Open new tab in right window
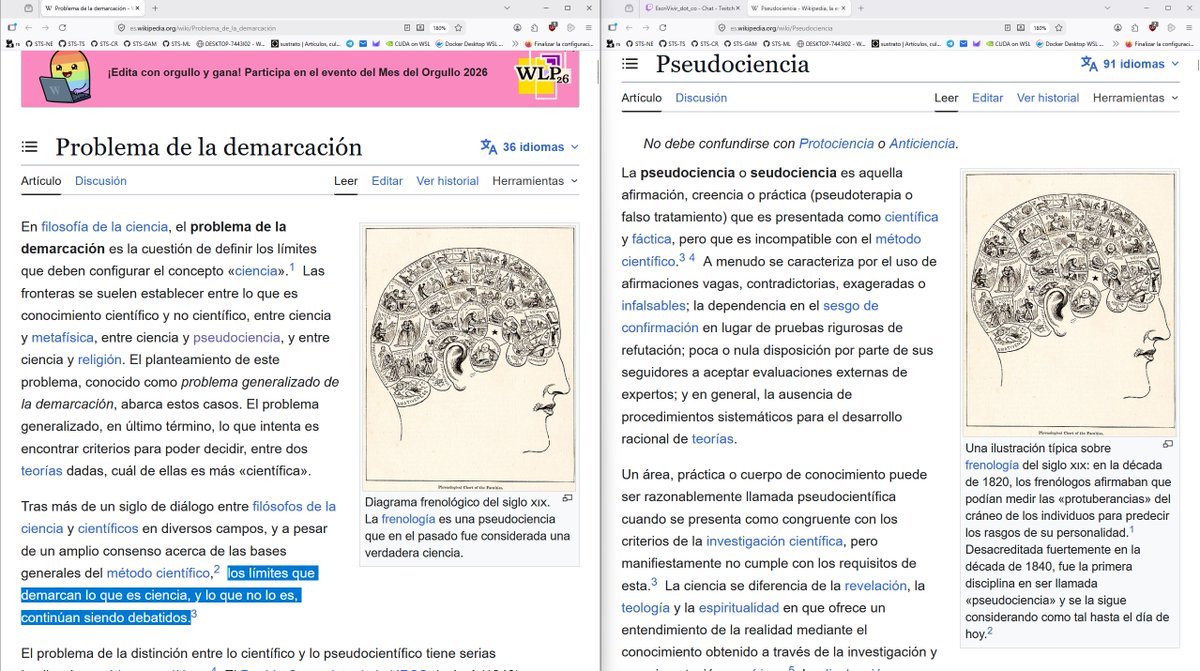Screen dimensions: 1200x671 pyautogui.click(x=861, y=8)
